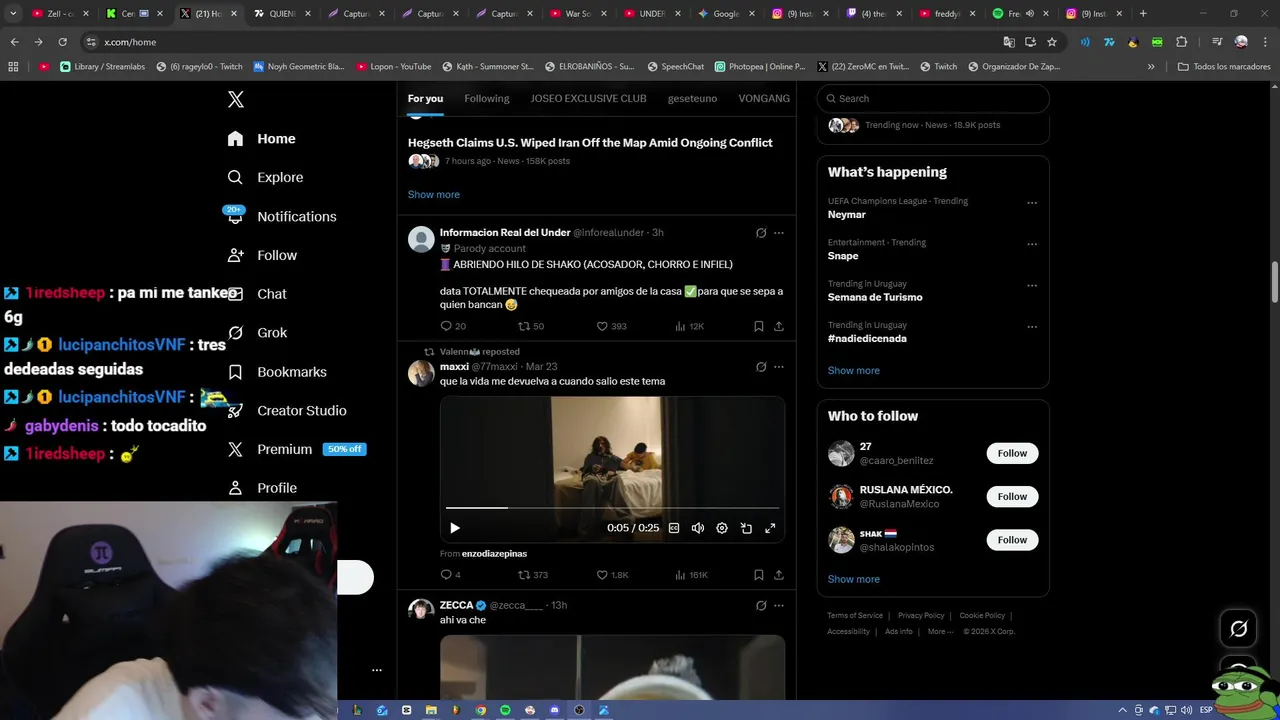Open the floating Grok button at bottom right

click(x=1238, y=629)
